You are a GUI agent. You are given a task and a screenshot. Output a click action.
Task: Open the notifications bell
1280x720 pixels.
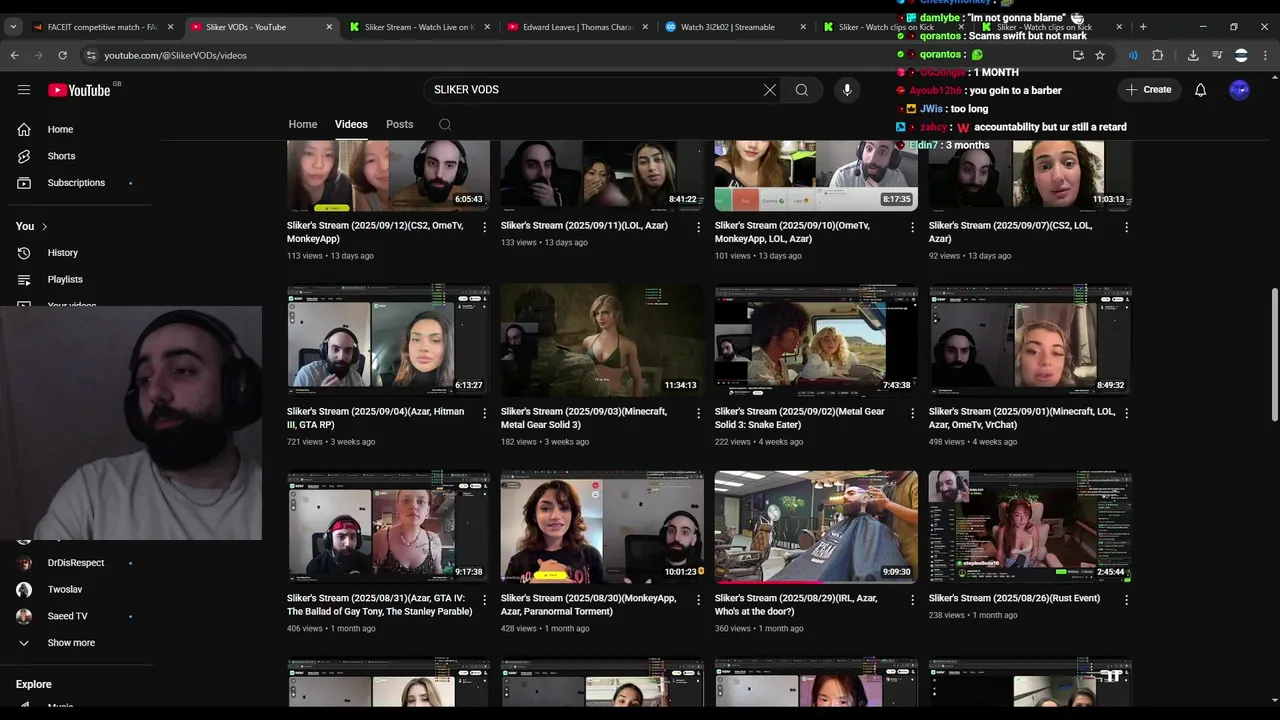1201,90
